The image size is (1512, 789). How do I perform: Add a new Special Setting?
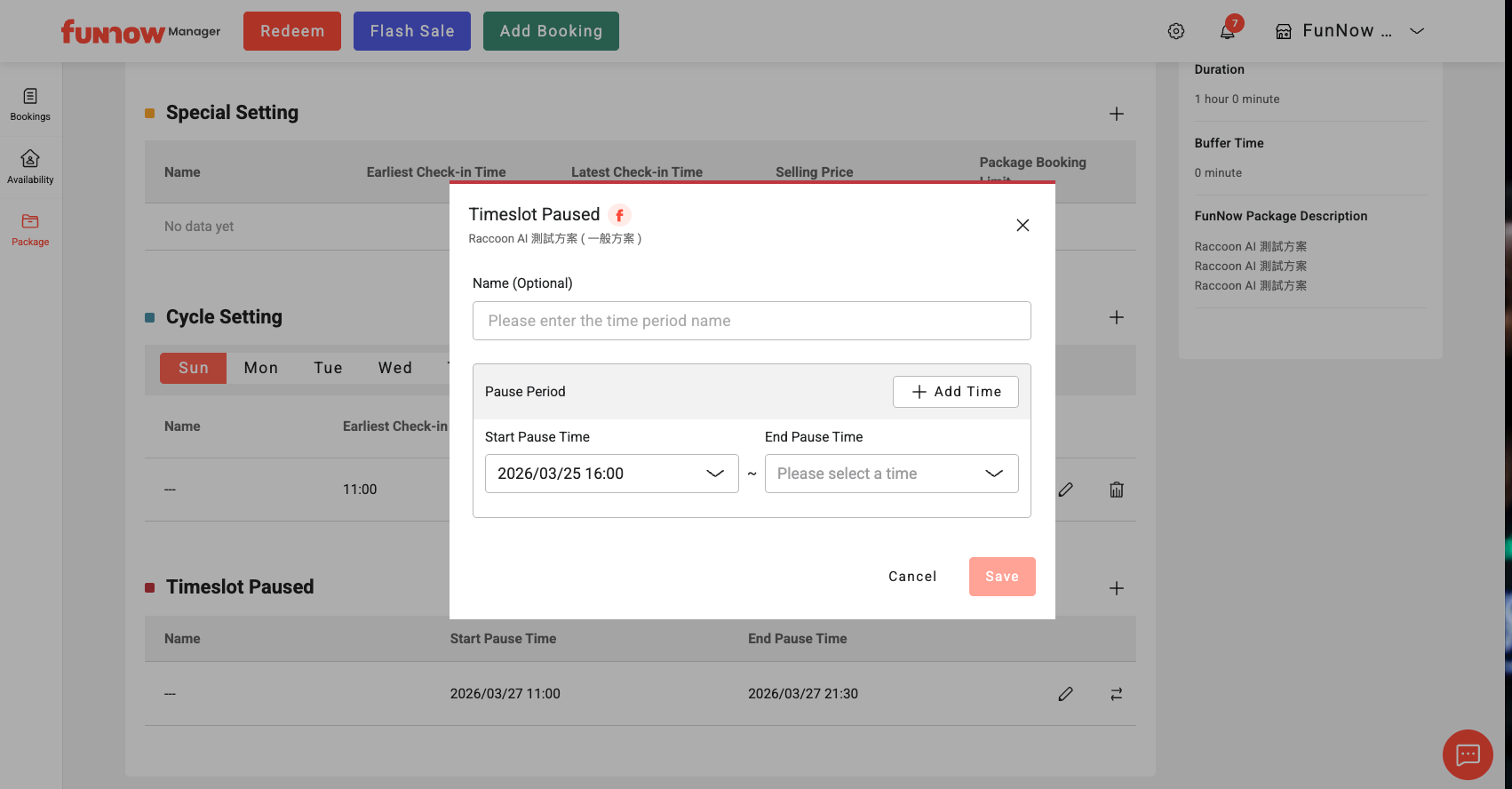click(1117, 114)
